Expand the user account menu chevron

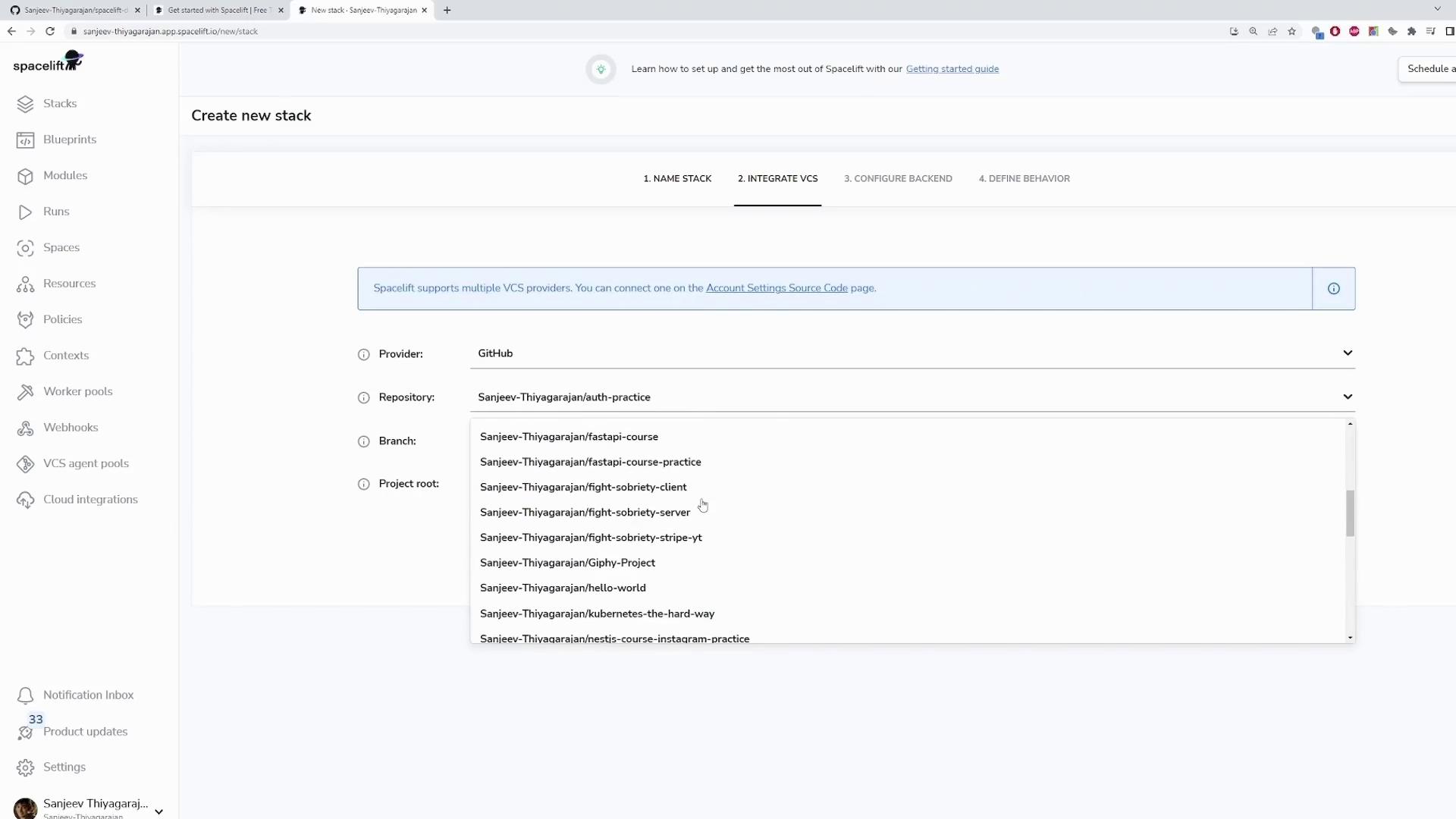[x=158, y=811]
